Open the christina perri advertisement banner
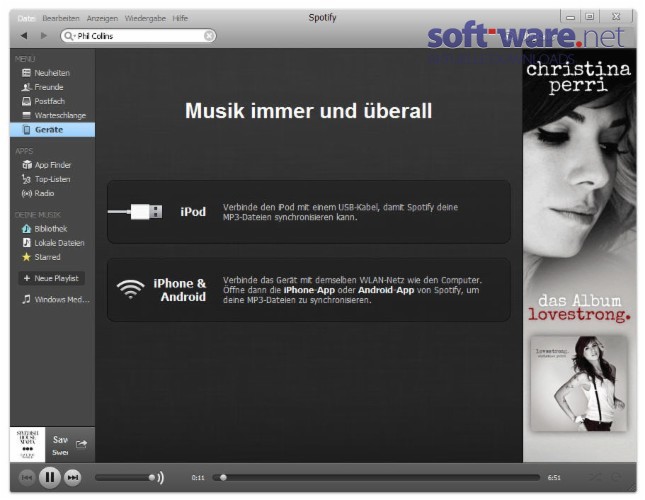 pos(579,255)
